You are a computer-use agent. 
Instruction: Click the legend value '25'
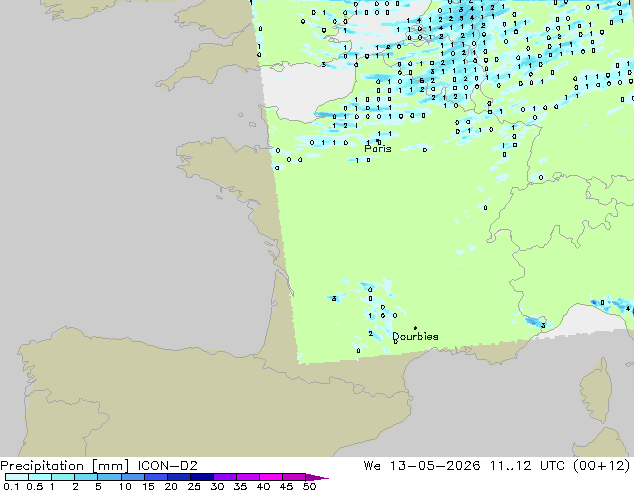tap(194, 486)
